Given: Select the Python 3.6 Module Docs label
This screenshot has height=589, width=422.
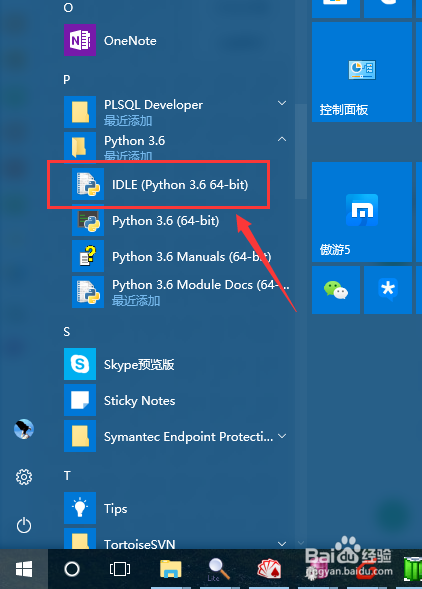Looking at the screenshot, I should pos(201,285).
